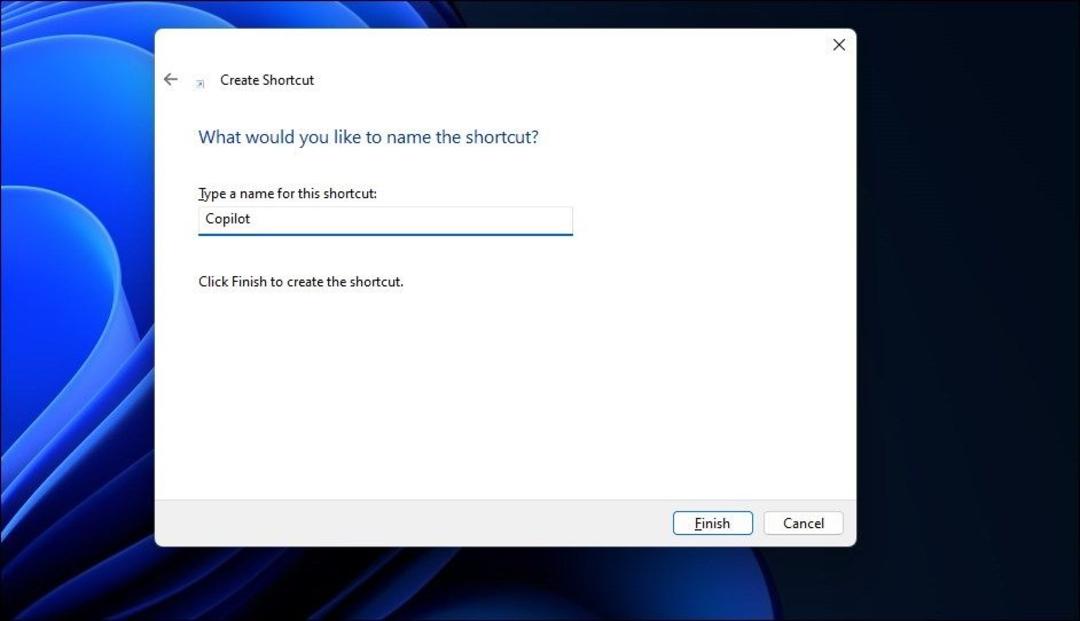
Task: Cancel the shortcut creation
Action: (x=803, y=523)
